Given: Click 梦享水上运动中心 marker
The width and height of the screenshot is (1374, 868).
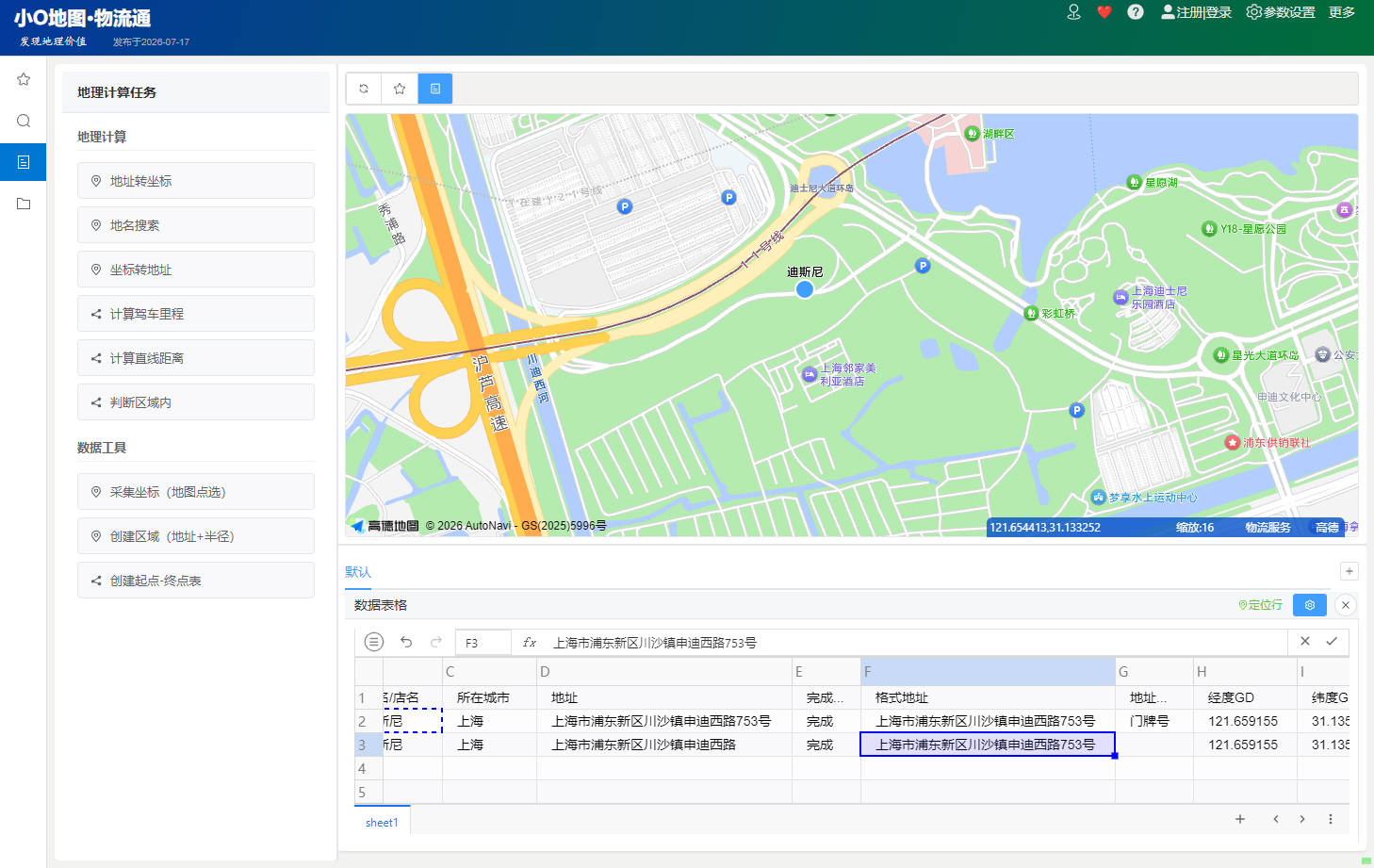Looking at the screenshot, I should 1098,498.
